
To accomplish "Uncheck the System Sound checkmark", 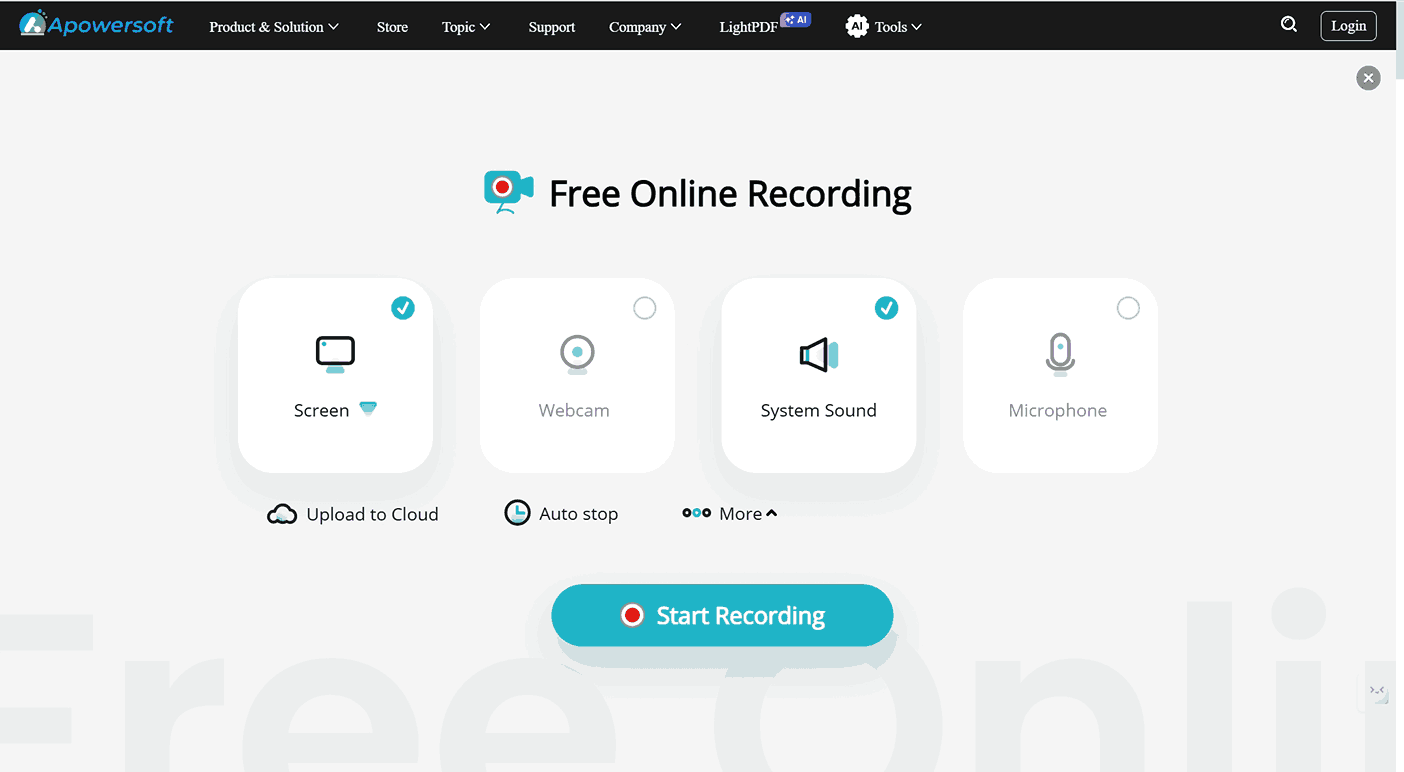I will point(887,308).
